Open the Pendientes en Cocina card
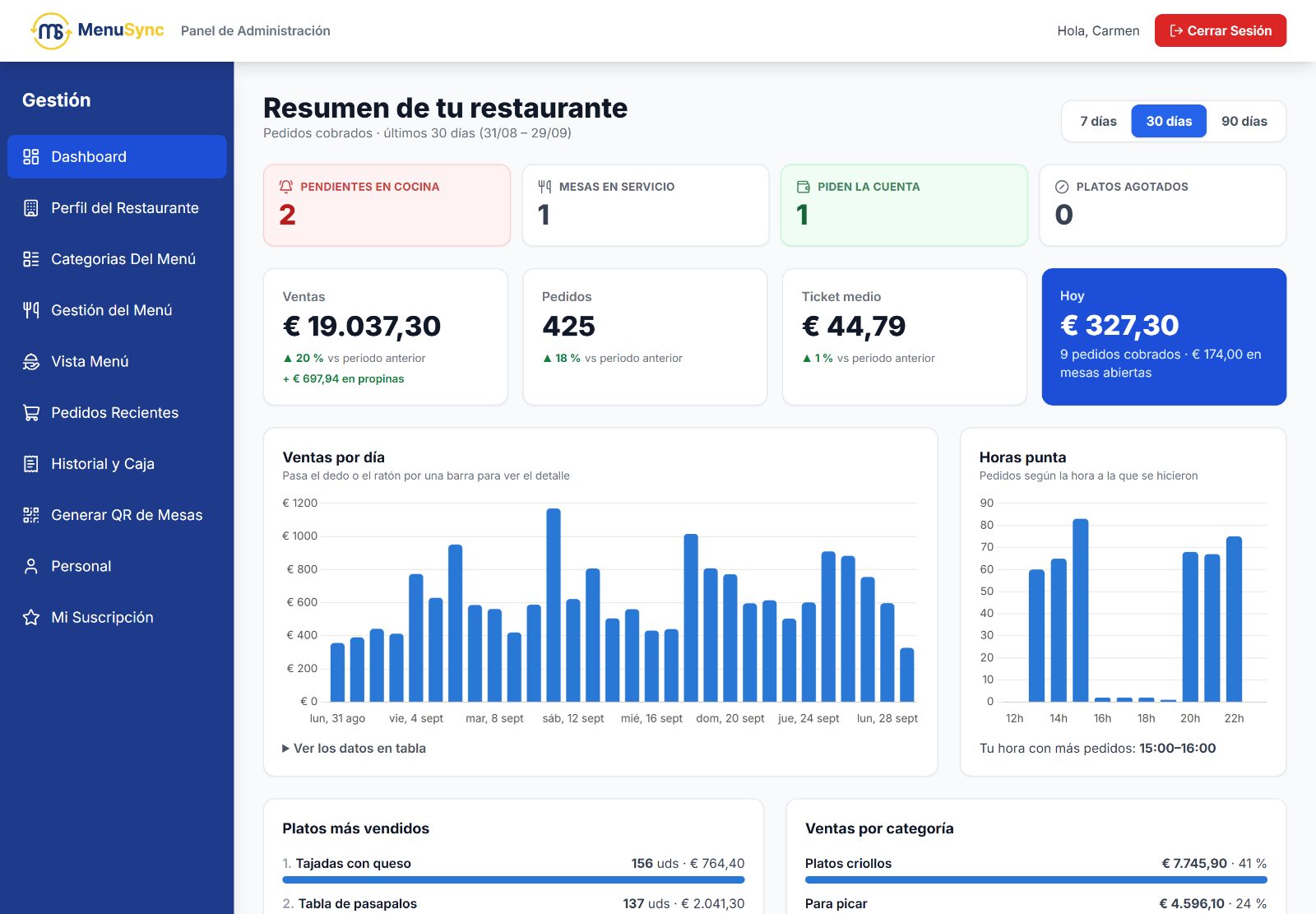 tap(387, 205)
